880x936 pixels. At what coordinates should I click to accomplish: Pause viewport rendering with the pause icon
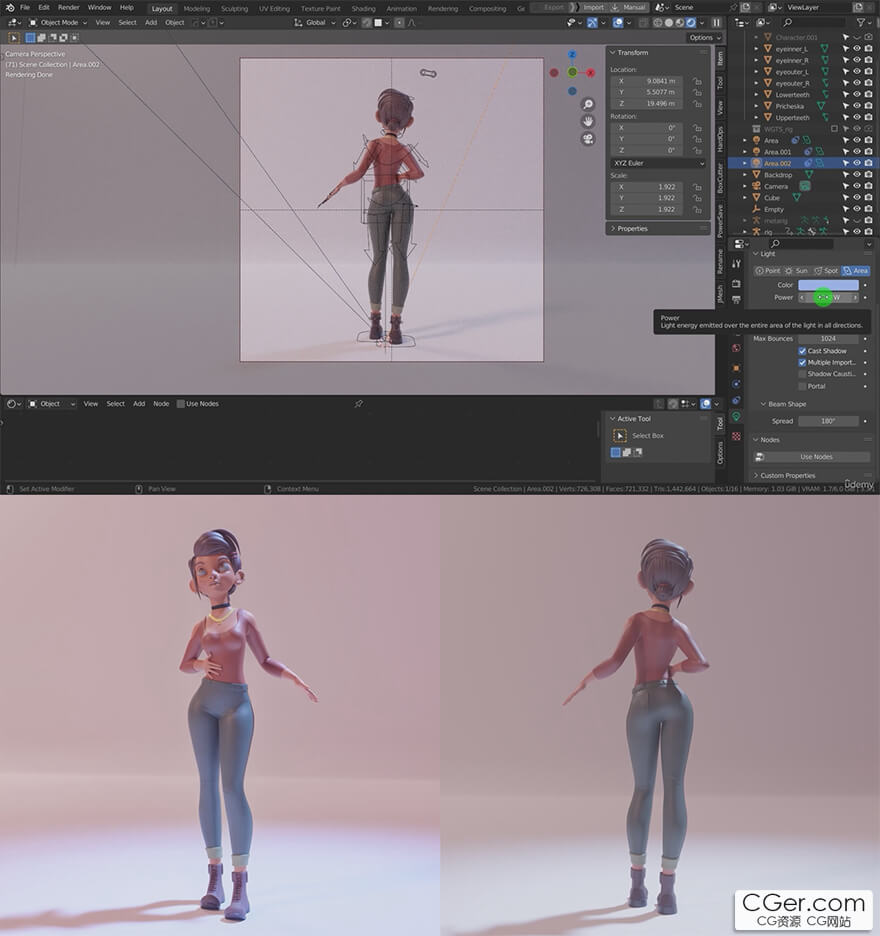point(716,22)
